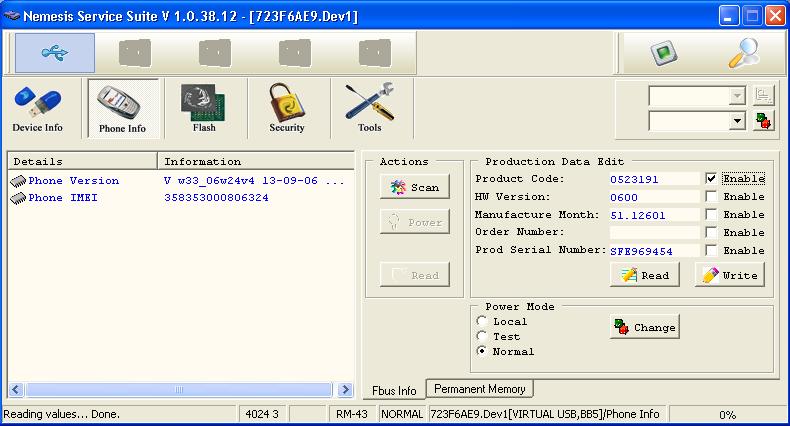Select the Phone Info section icon

tap(122, 109)
